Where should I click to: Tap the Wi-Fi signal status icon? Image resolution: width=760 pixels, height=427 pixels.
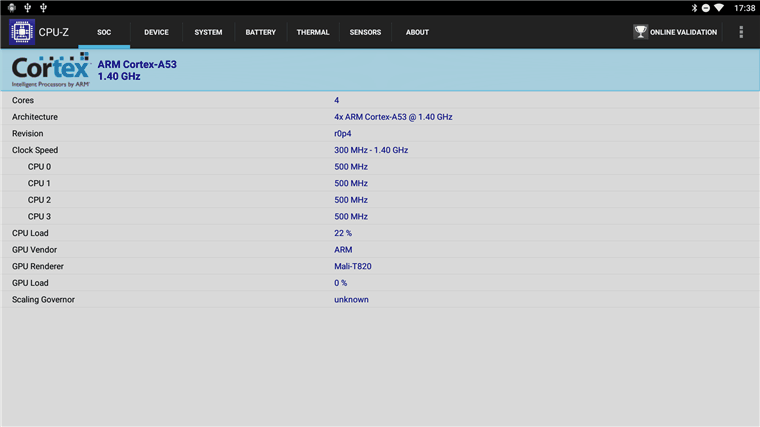click(719, 8)
